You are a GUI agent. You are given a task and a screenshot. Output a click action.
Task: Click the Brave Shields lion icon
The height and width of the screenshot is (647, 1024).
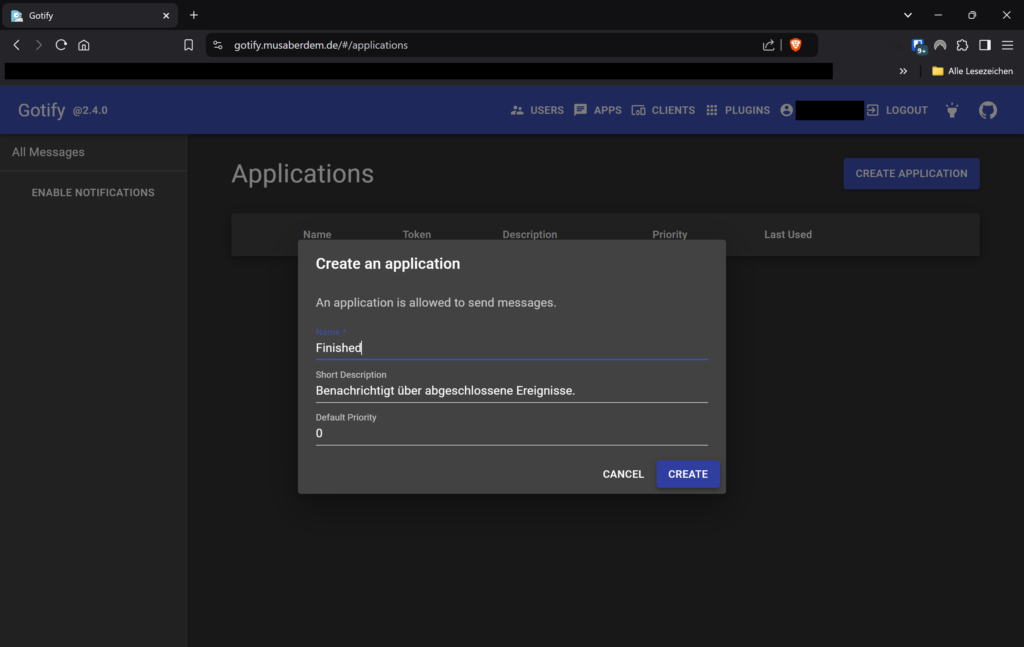tap(796, 45)
